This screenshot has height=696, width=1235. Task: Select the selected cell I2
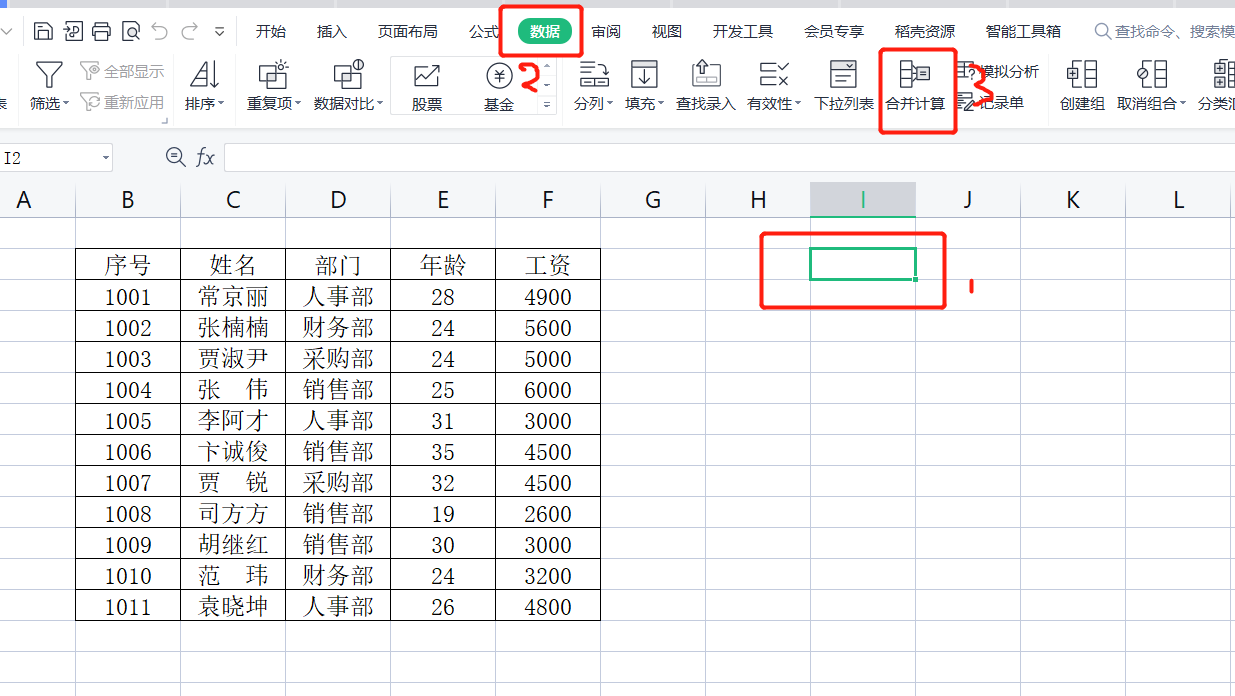863,264
